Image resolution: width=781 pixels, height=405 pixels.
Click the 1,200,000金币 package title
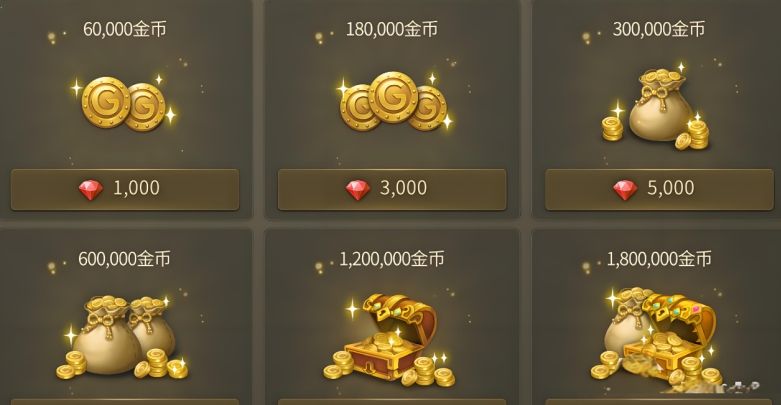coord(392,259)
